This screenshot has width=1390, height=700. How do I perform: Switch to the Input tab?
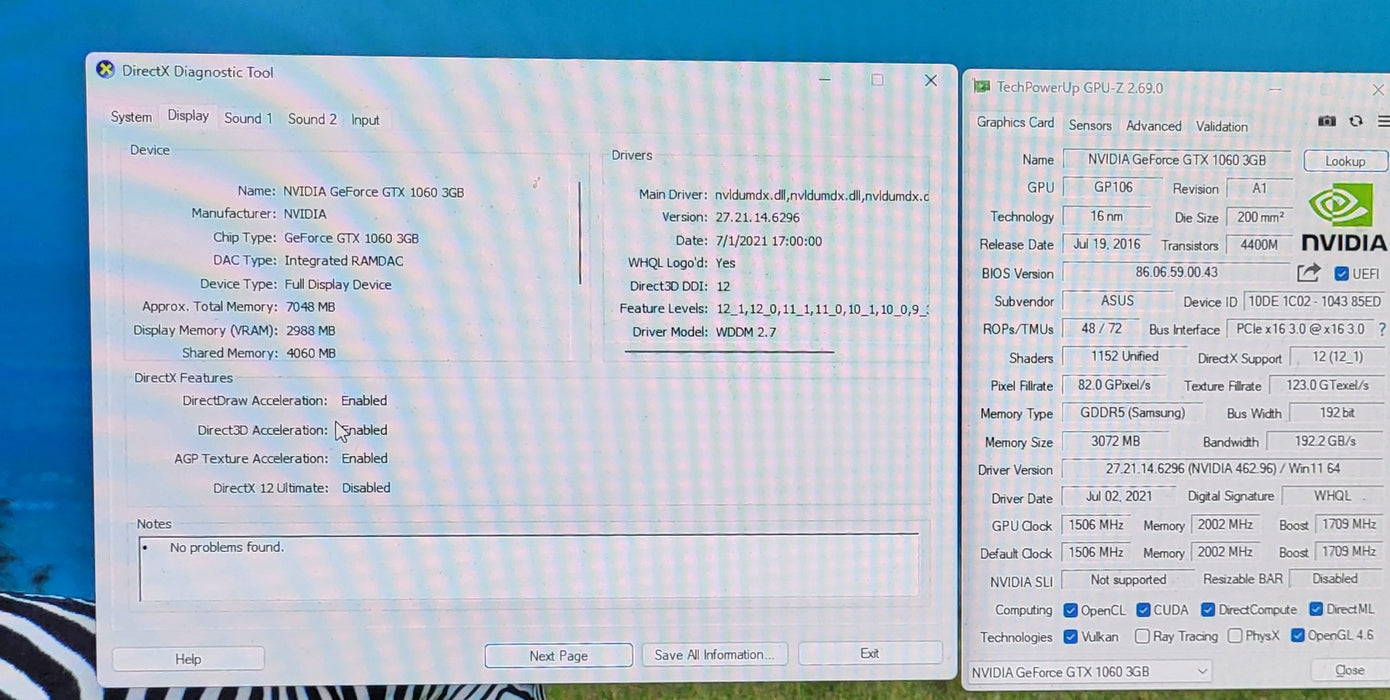click(x=365, y=120)
